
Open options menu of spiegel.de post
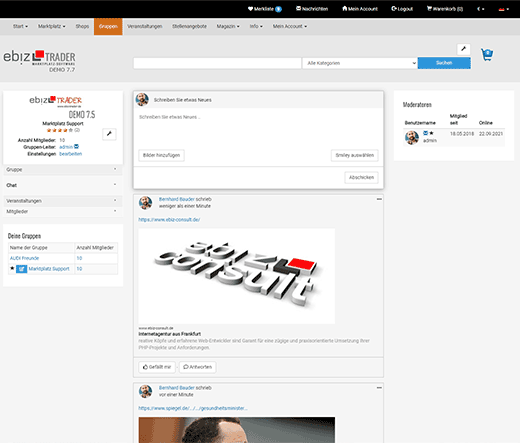pos(379,388)
